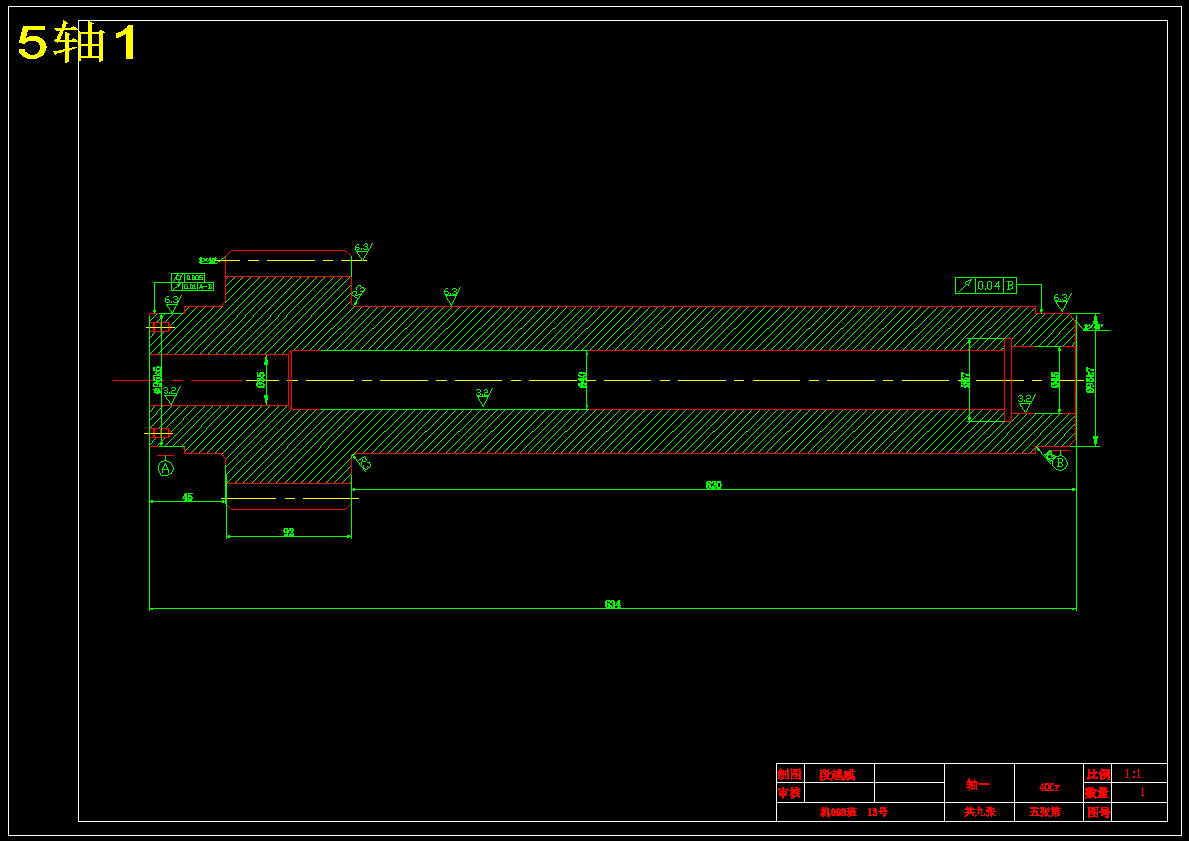Select the overall length dimension 634
Image resolution: width=1189 pixels, height=841 pixels.
click(x=613, y=604)
